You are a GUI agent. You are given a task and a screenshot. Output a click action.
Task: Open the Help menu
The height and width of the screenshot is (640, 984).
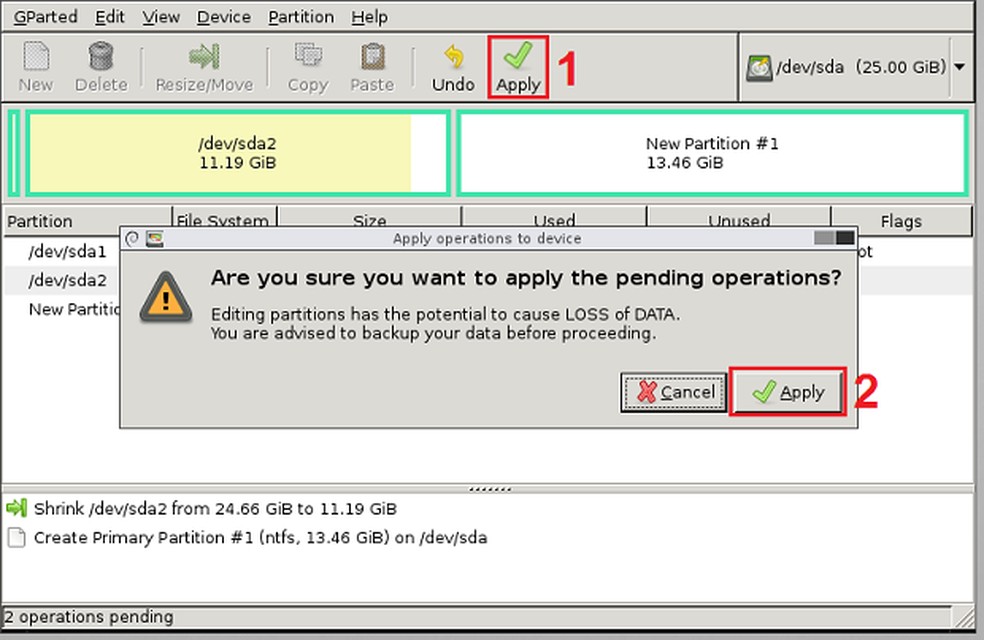pos(369,16)
